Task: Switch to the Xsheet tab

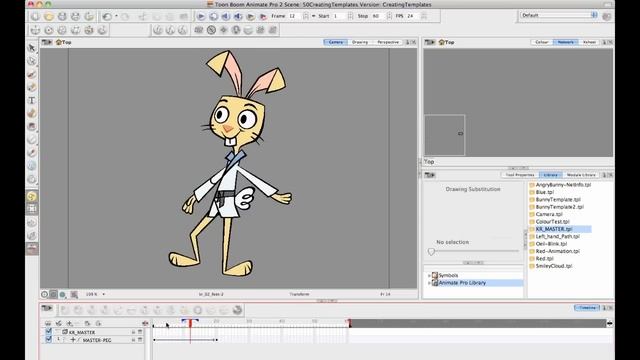Action: [589, 42]
